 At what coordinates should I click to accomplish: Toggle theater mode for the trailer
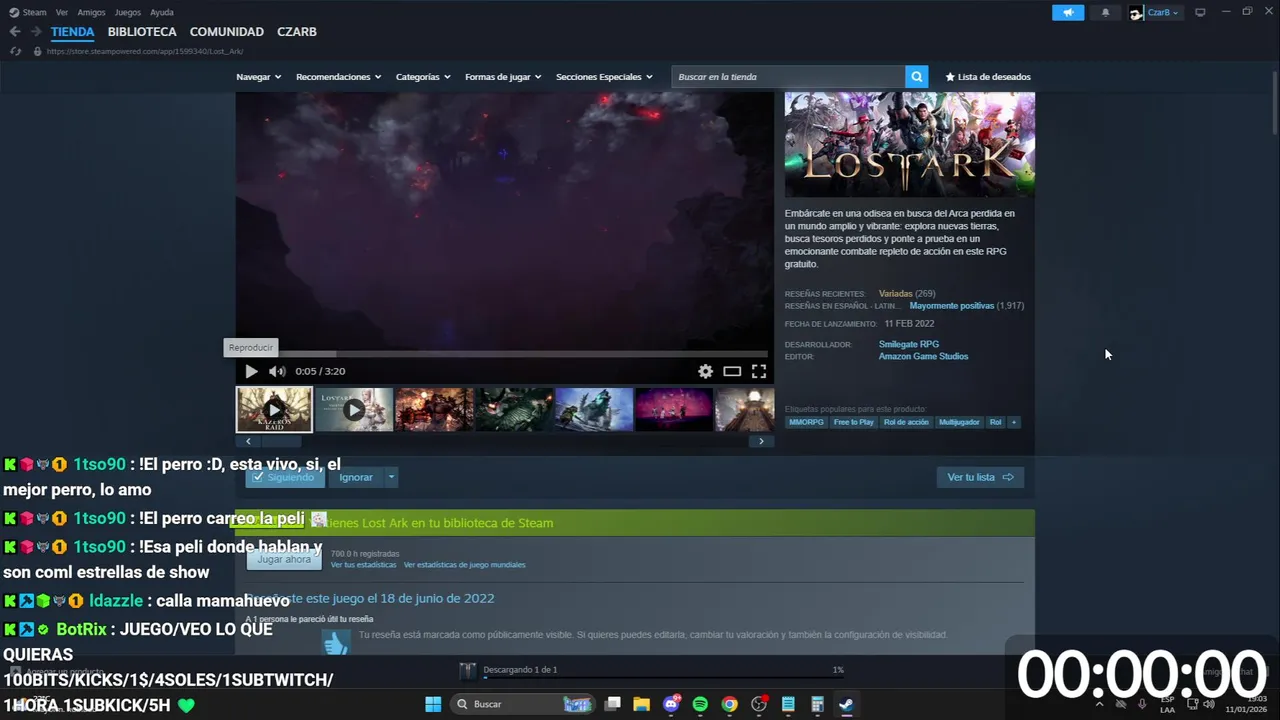pyautogui.click(x=732, y=371)
